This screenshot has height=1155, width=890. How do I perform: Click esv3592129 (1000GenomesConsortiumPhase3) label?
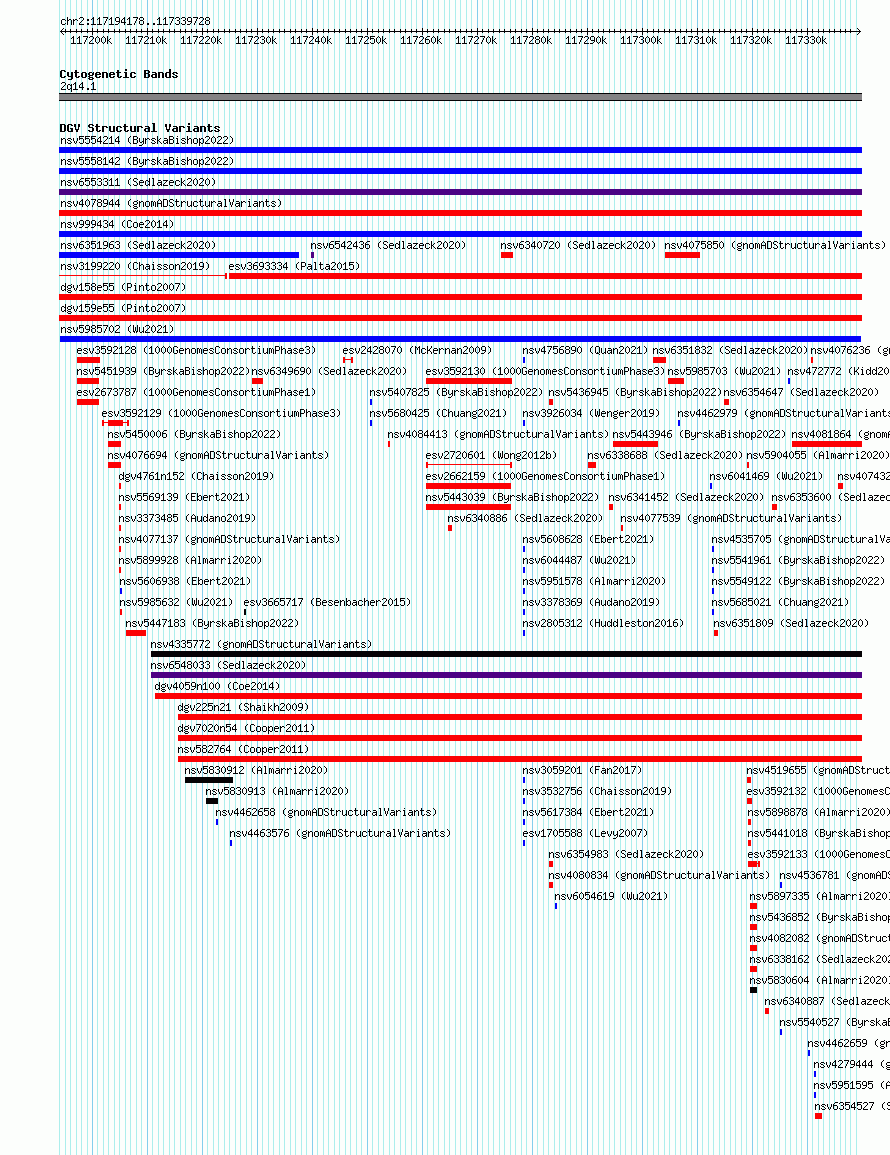pyautogui.click(x=221, y=413)
